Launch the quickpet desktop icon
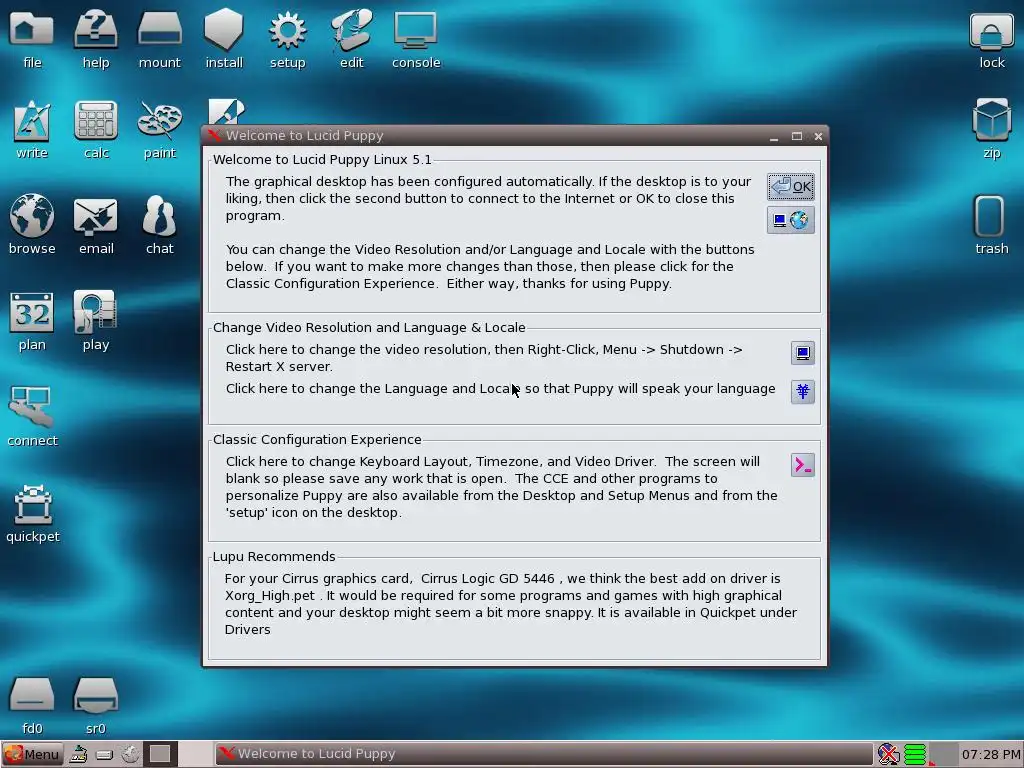The image size is (1024, 768). 33,513
